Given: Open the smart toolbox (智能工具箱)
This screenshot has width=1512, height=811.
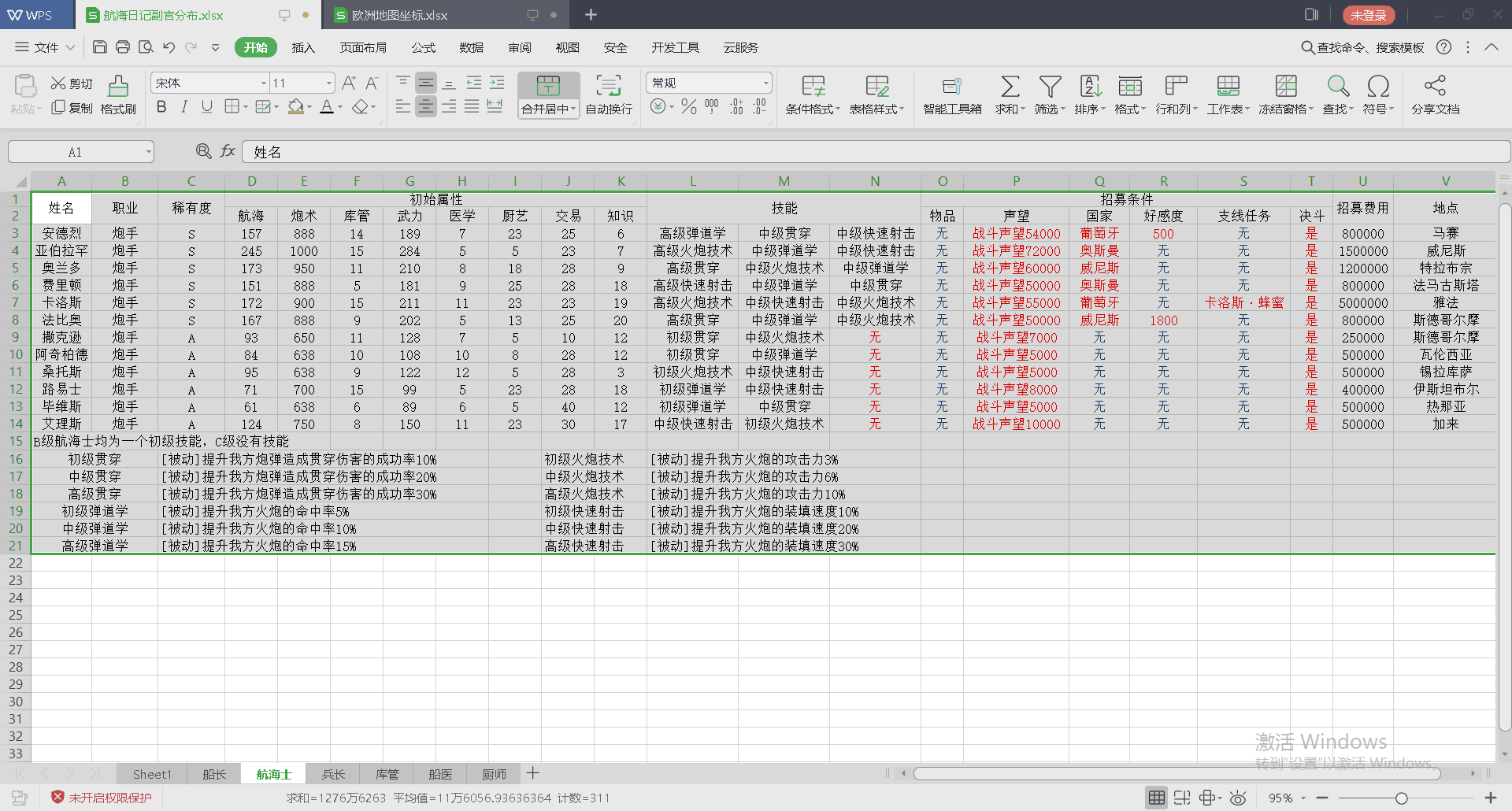Looking at the screenshot, I should [952, 95].
